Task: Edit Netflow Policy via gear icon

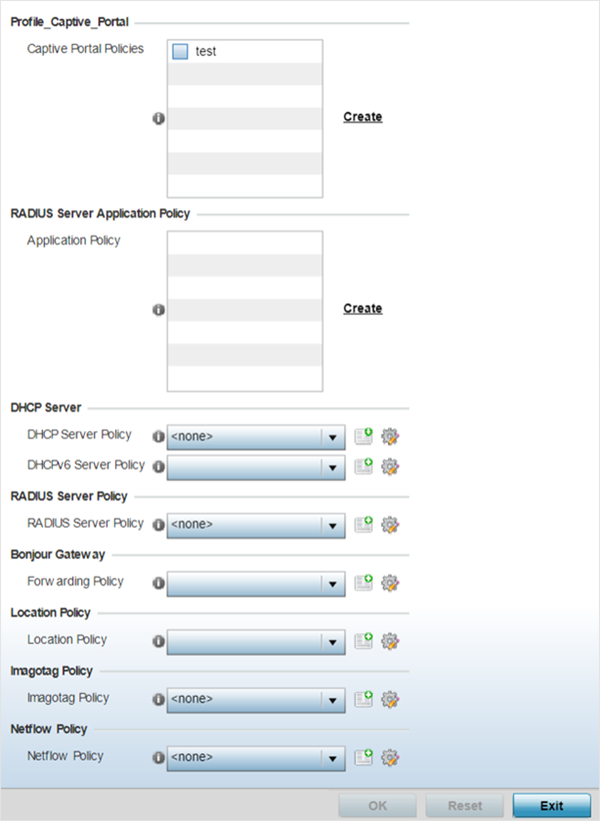Action: [390, 758]
